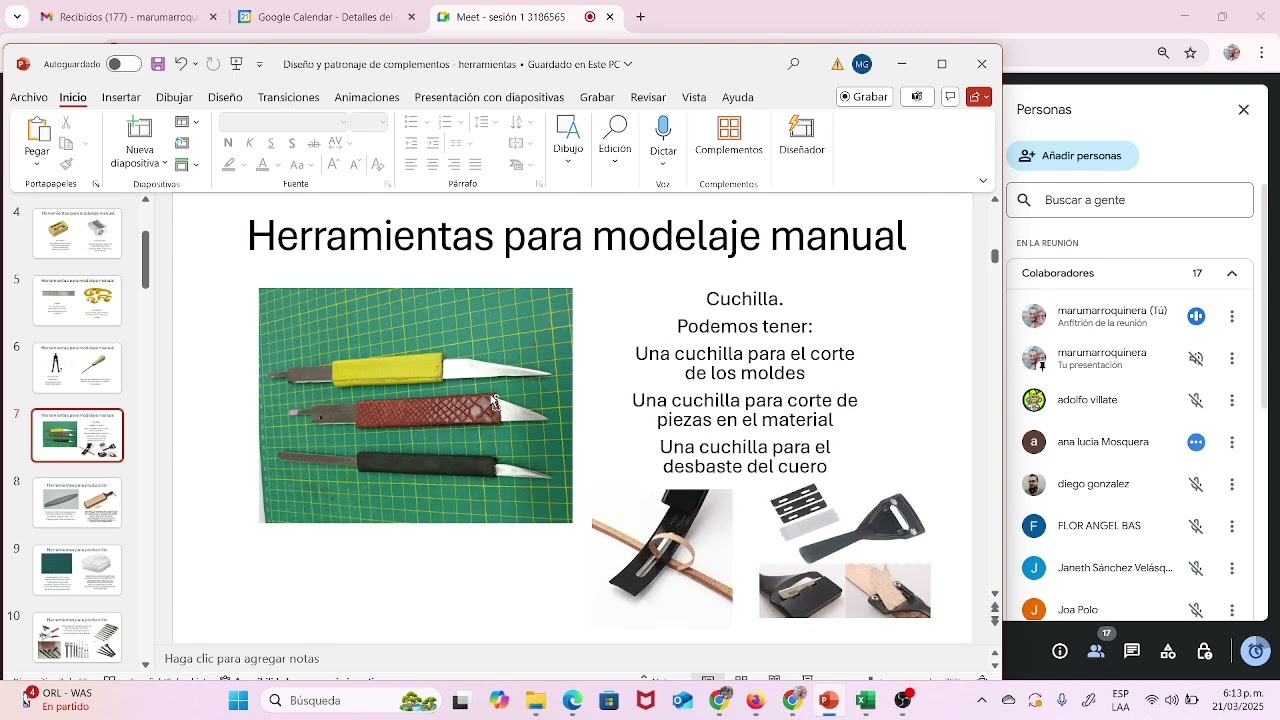The width and height of the screenshot is (1280, 720).
Task: Open the Transiciones ribbon tab
Action: pos(288,97)
